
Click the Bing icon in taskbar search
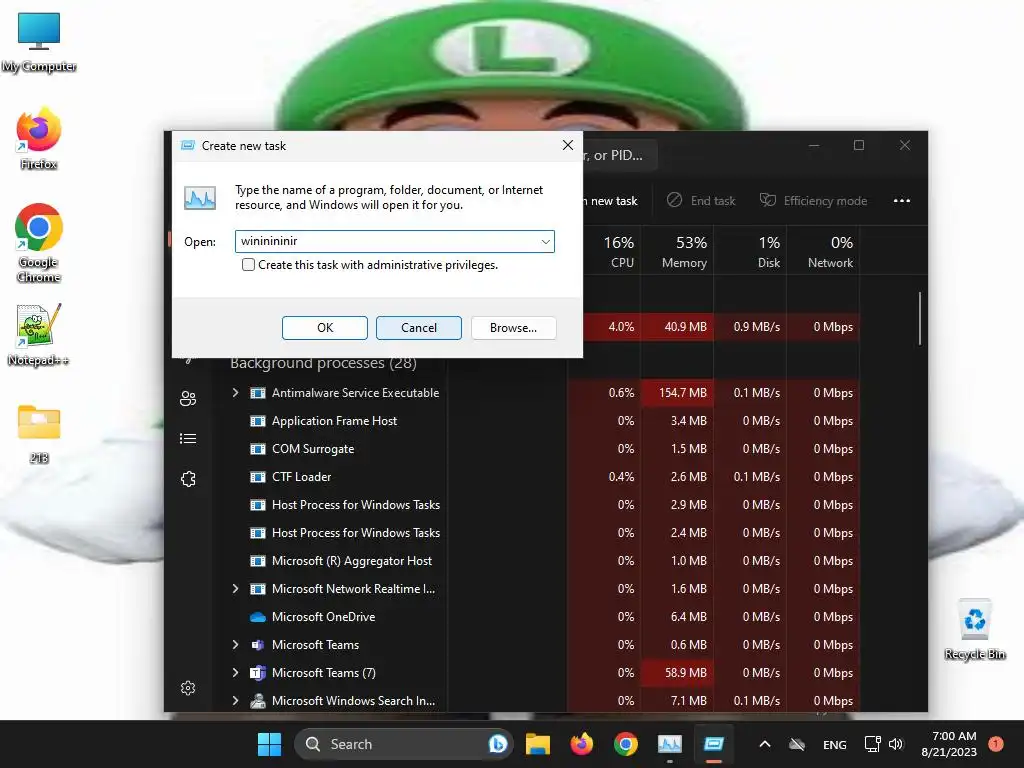click(x=498, y=744)
